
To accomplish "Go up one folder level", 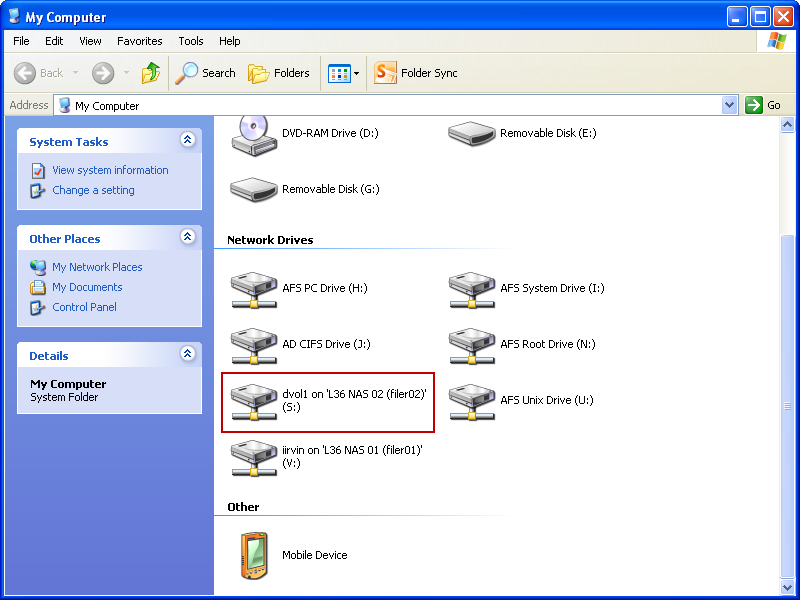I will (x=151, y=73).
